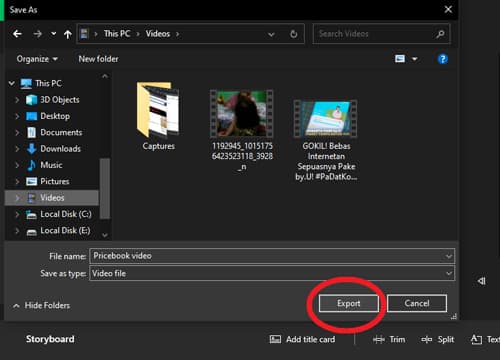500x360 pixels.
Task: Click the Documents icon in the tree
Action: (31, 132)
